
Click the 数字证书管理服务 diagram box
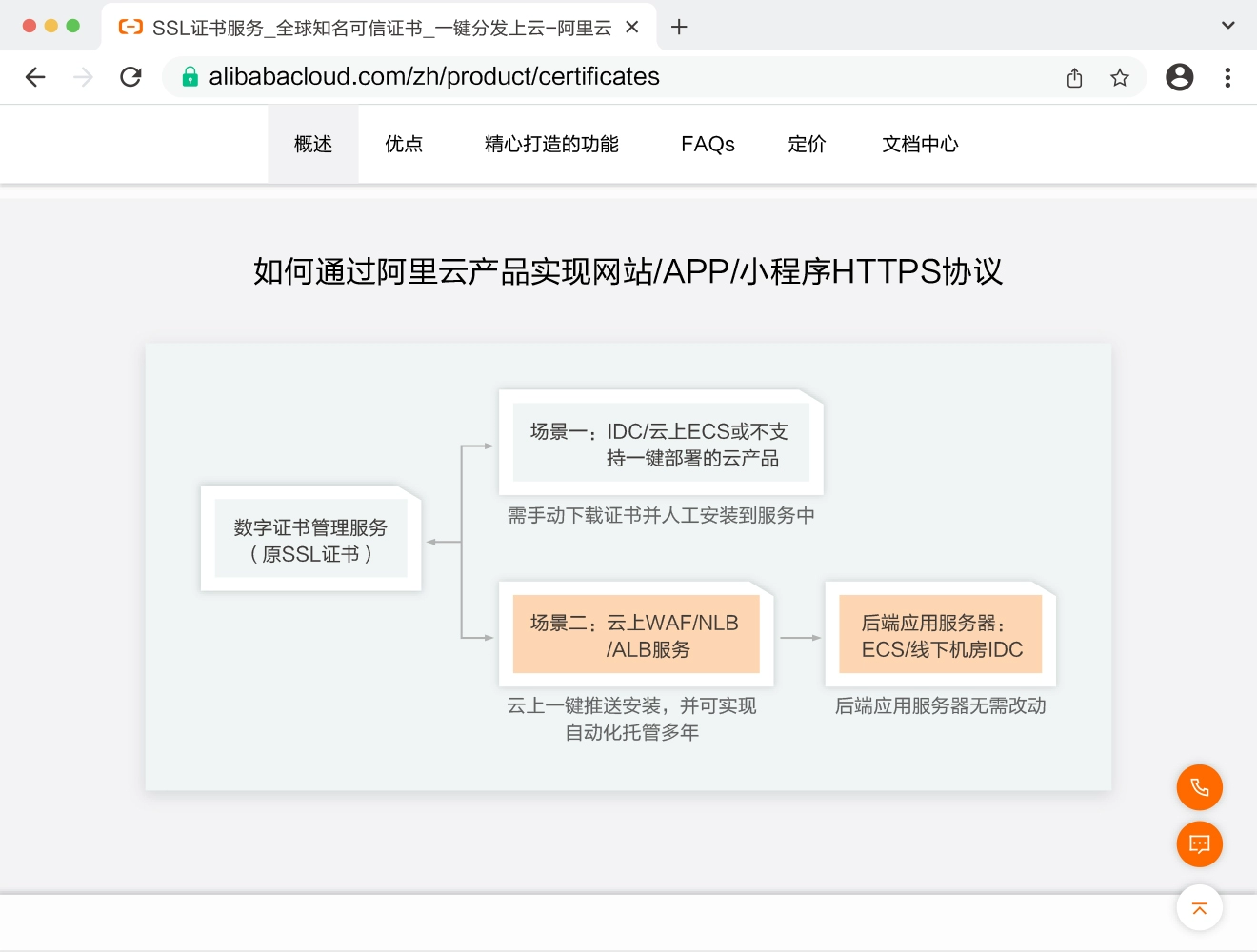[x=311, y=539]
